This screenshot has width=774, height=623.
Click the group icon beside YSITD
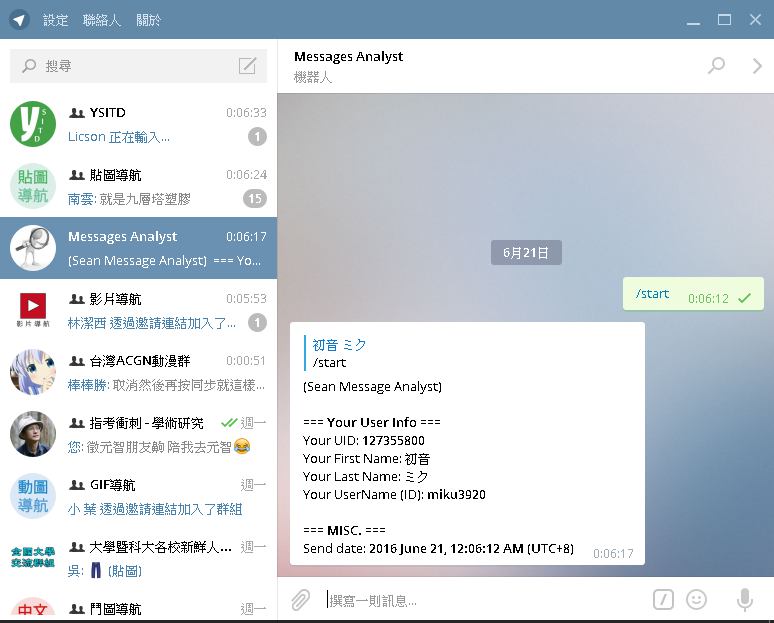tap(77, 113)
